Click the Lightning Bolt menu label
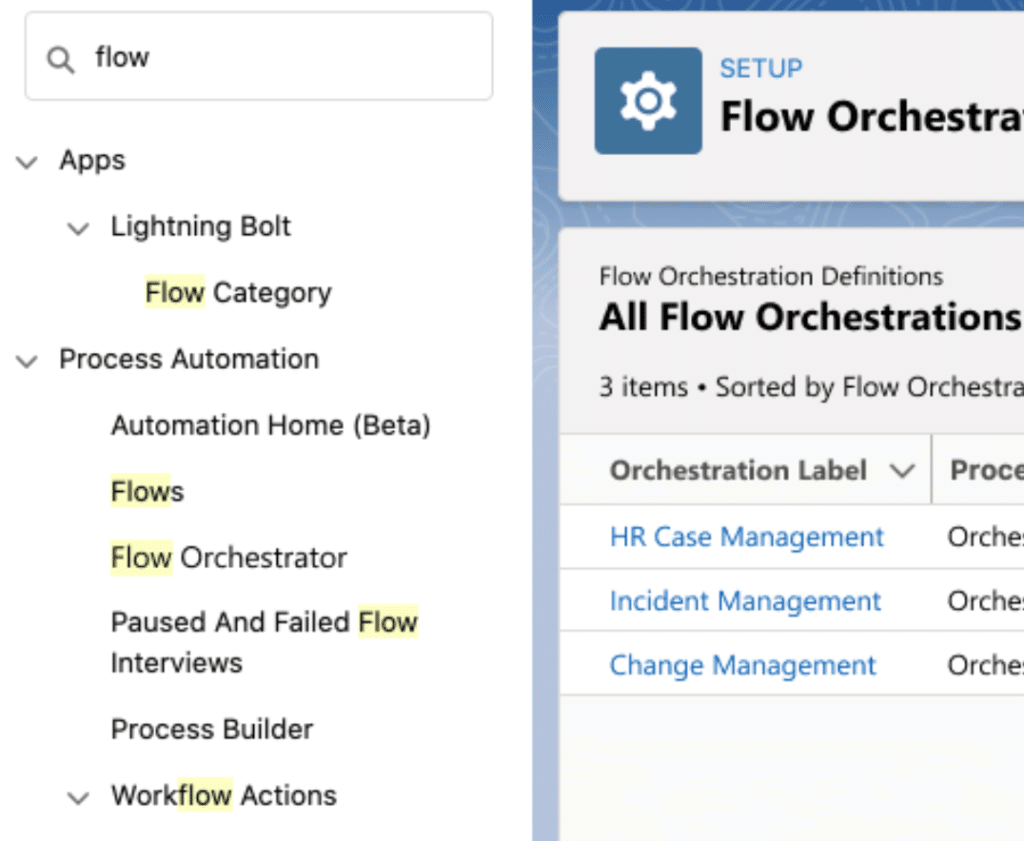This screenshot has width=1024, height=841. click(x=200, y=227)
